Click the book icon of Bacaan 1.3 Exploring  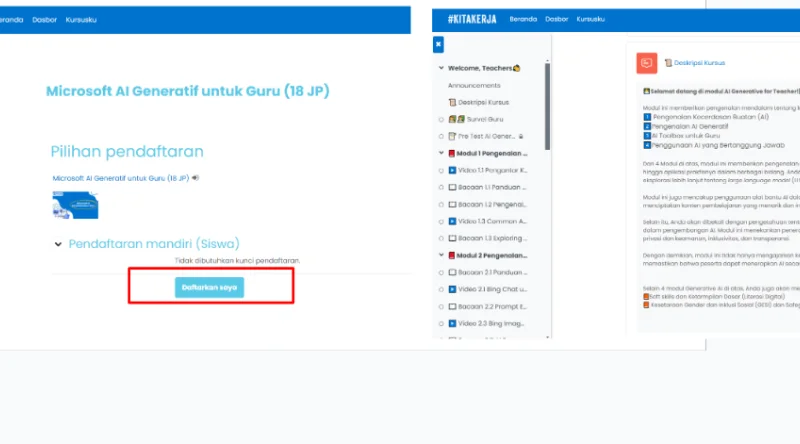(452, 238)
